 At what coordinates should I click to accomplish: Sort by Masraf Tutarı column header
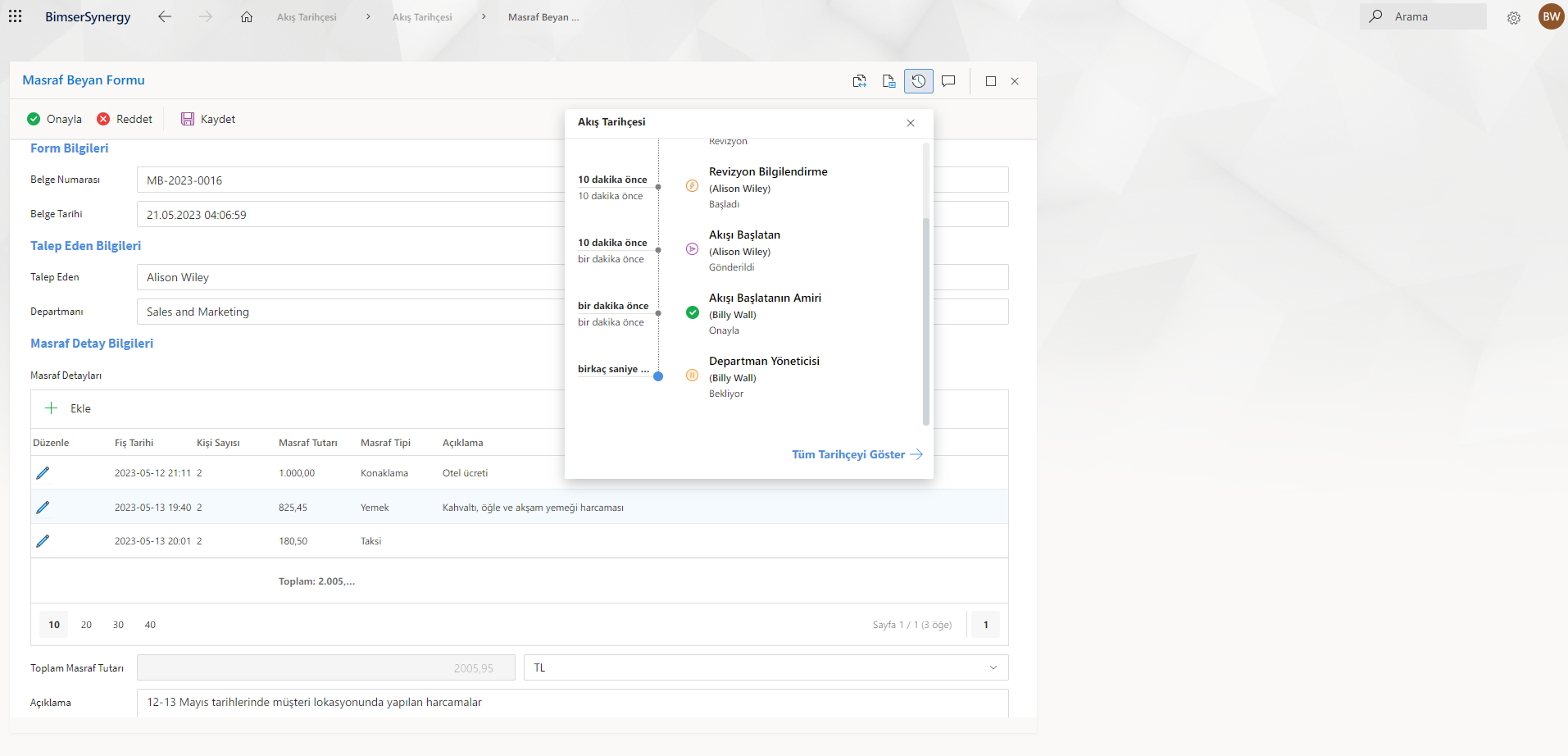pyautogui.click(x=308, y=443)
